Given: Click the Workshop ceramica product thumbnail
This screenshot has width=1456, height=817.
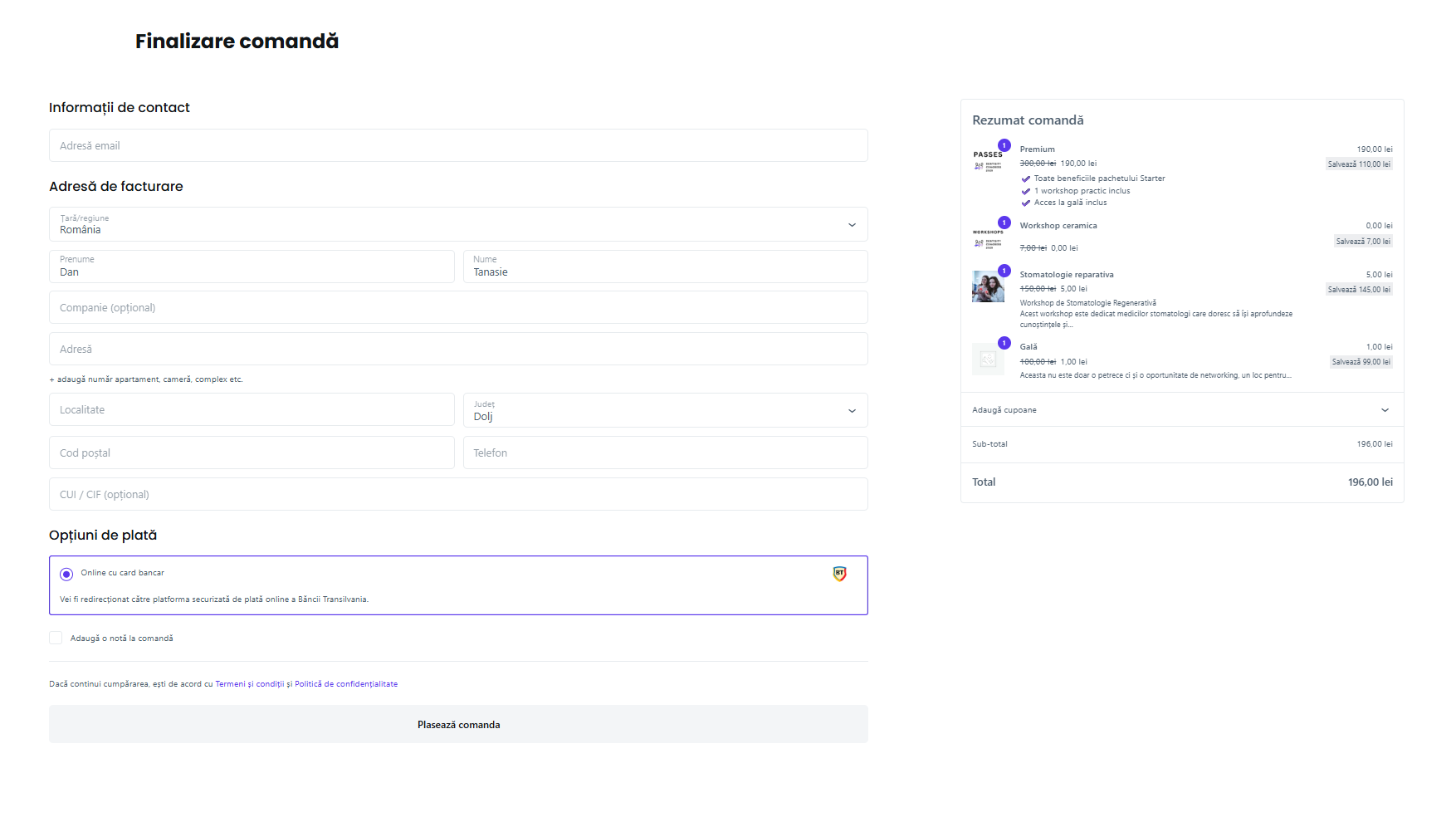Looking at the screenshot, I should point(988,237).
